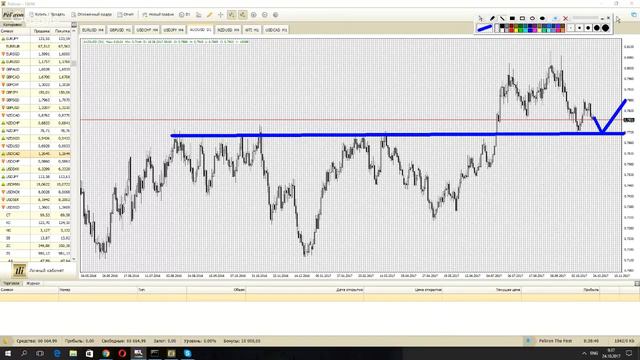
Task: Click the round settings icon in toolbar
Action: (x=276, y=15)
